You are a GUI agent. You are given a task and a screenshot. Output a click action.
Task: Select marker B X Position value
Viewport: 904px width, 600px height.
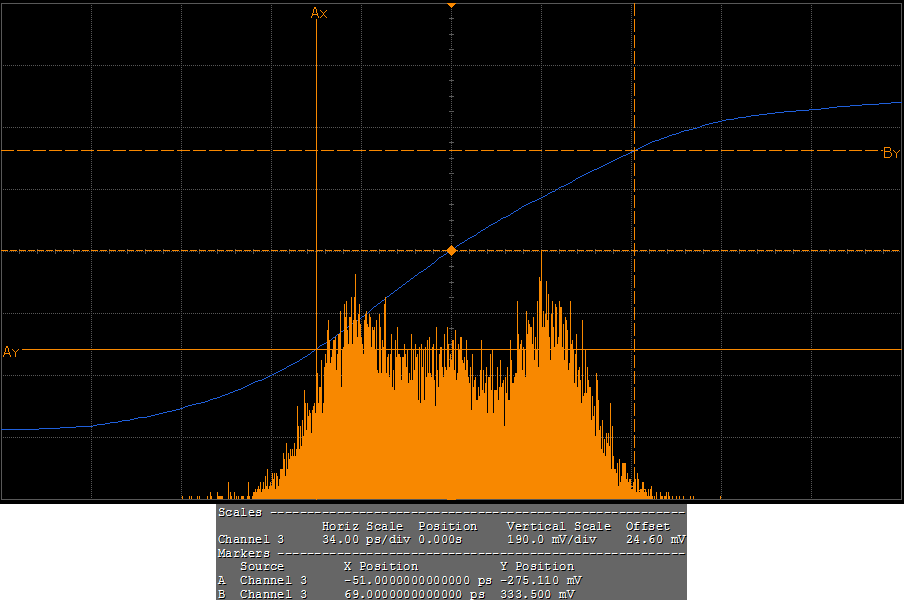(x=416, y=594)
